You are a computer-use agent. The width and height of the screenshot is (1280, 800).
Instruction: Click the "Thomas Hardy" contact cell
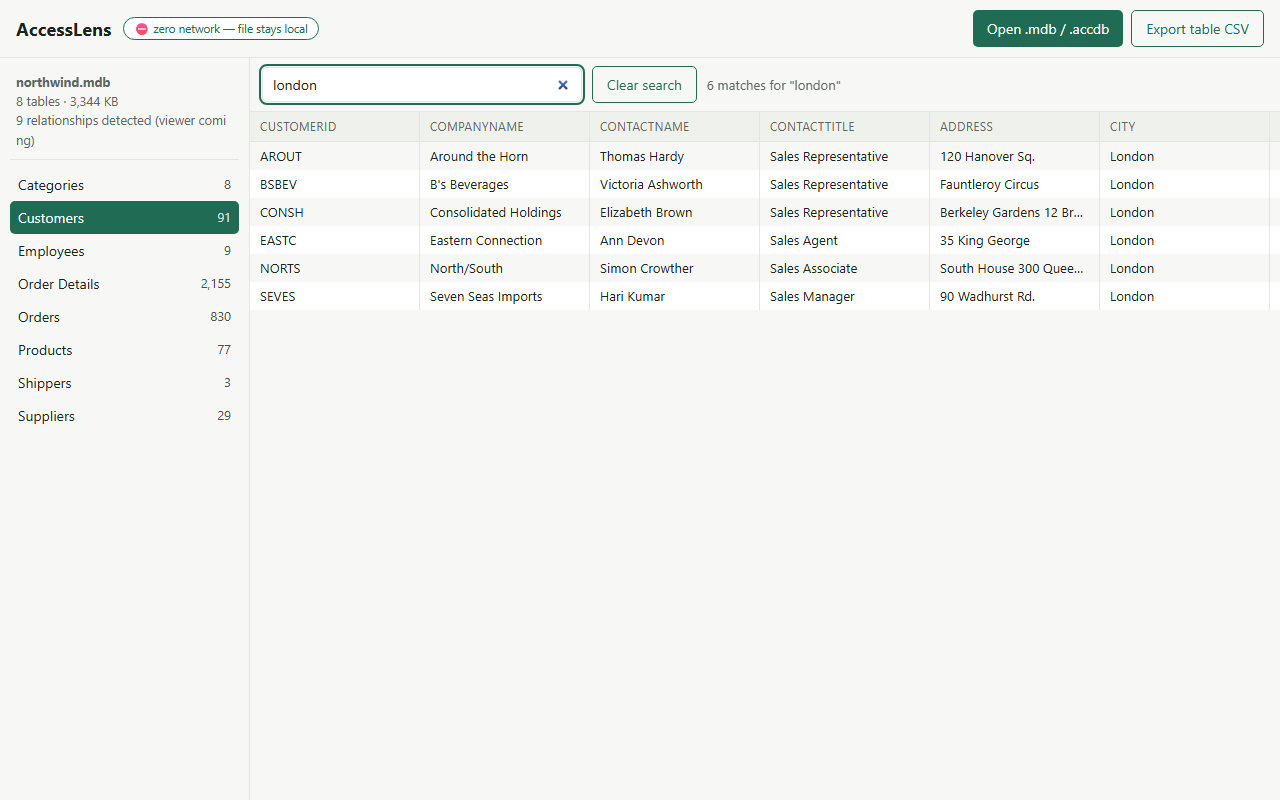[675, 156]
